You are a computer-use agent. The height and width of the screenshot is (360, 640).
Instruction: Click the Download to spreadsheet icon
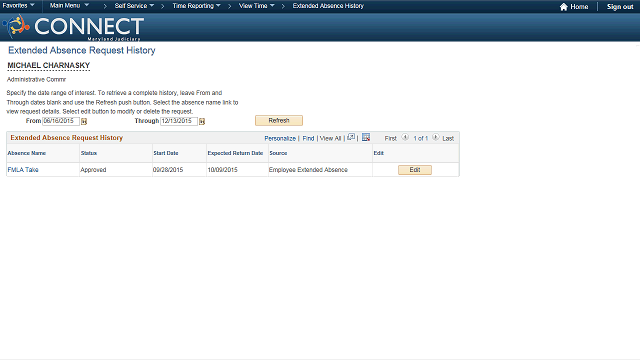(366, 138)
